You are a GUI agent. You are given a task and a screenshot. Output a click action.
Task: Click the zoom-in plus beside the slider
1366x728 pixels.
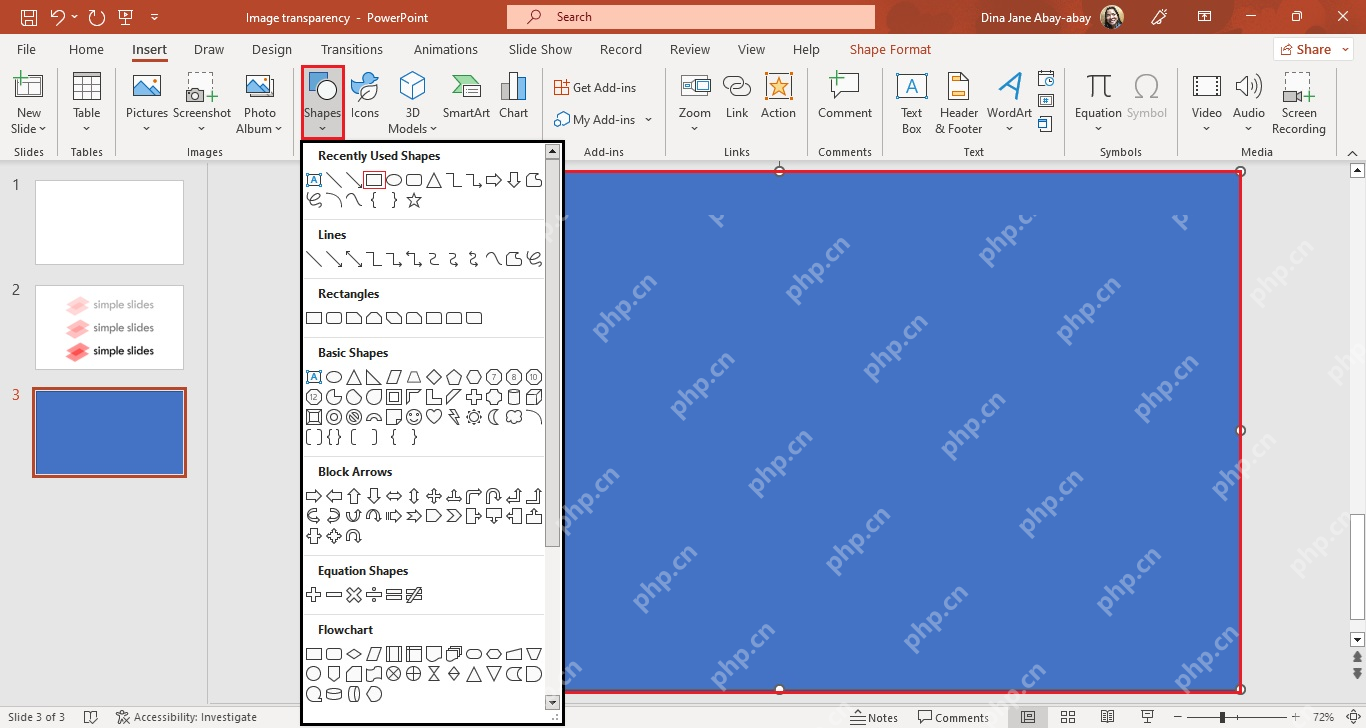[x=1297, y=717]
